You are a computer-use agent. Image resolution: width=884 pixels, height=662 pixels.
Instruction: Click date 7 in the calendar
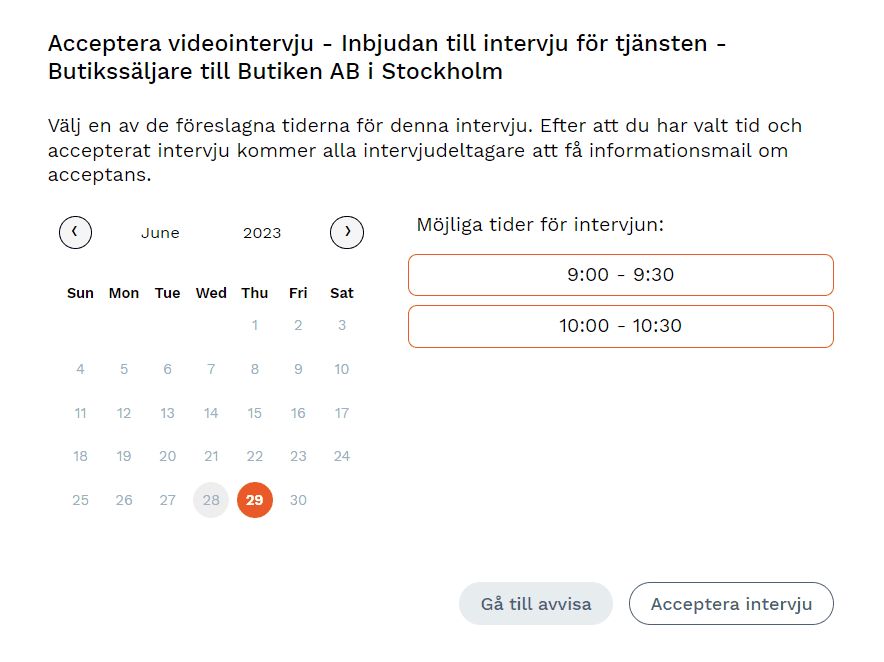pos(211,369)
